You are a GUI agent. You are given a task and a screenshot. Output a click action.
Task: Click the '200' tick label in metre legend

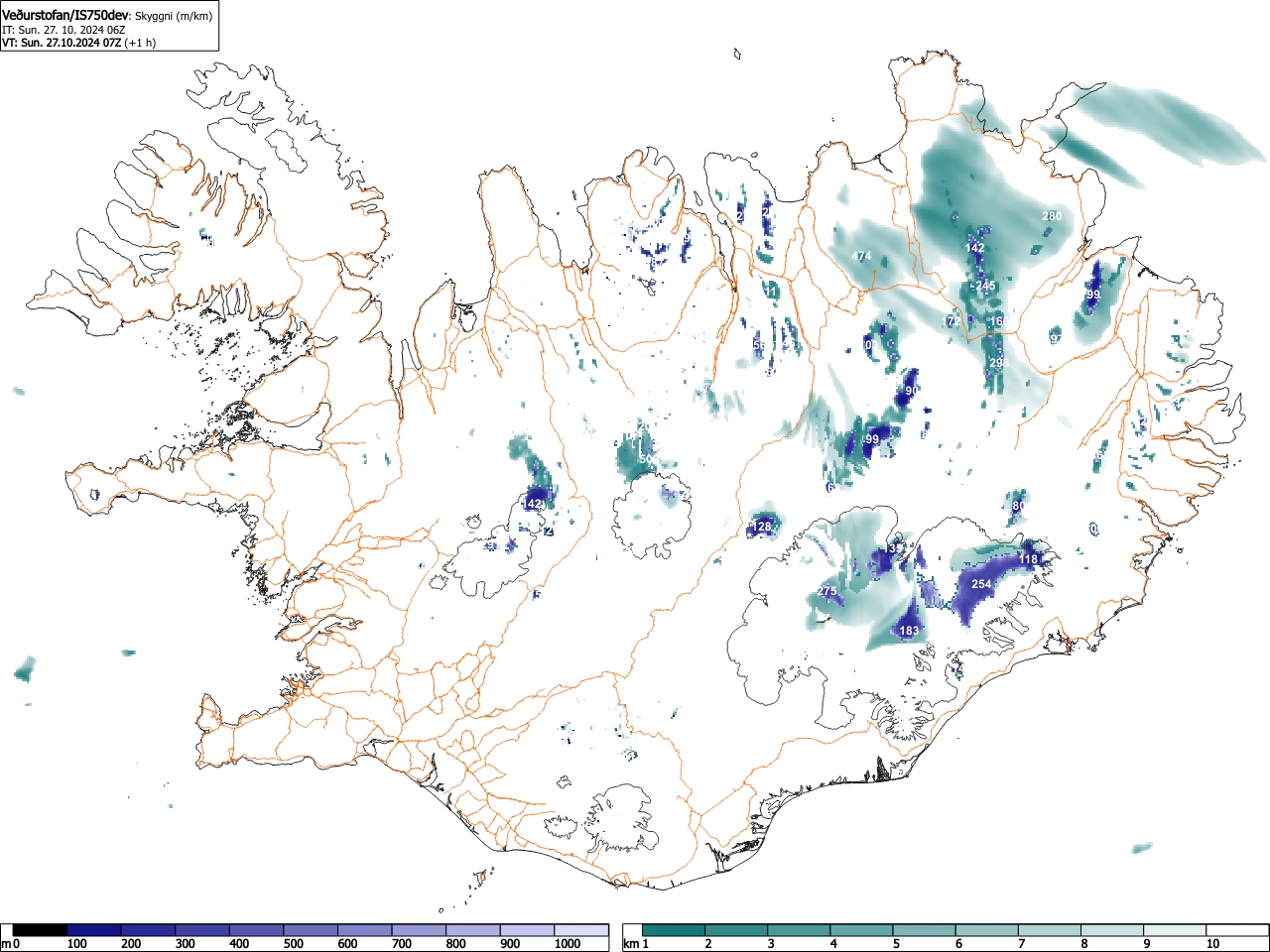(x=131, y=944)
